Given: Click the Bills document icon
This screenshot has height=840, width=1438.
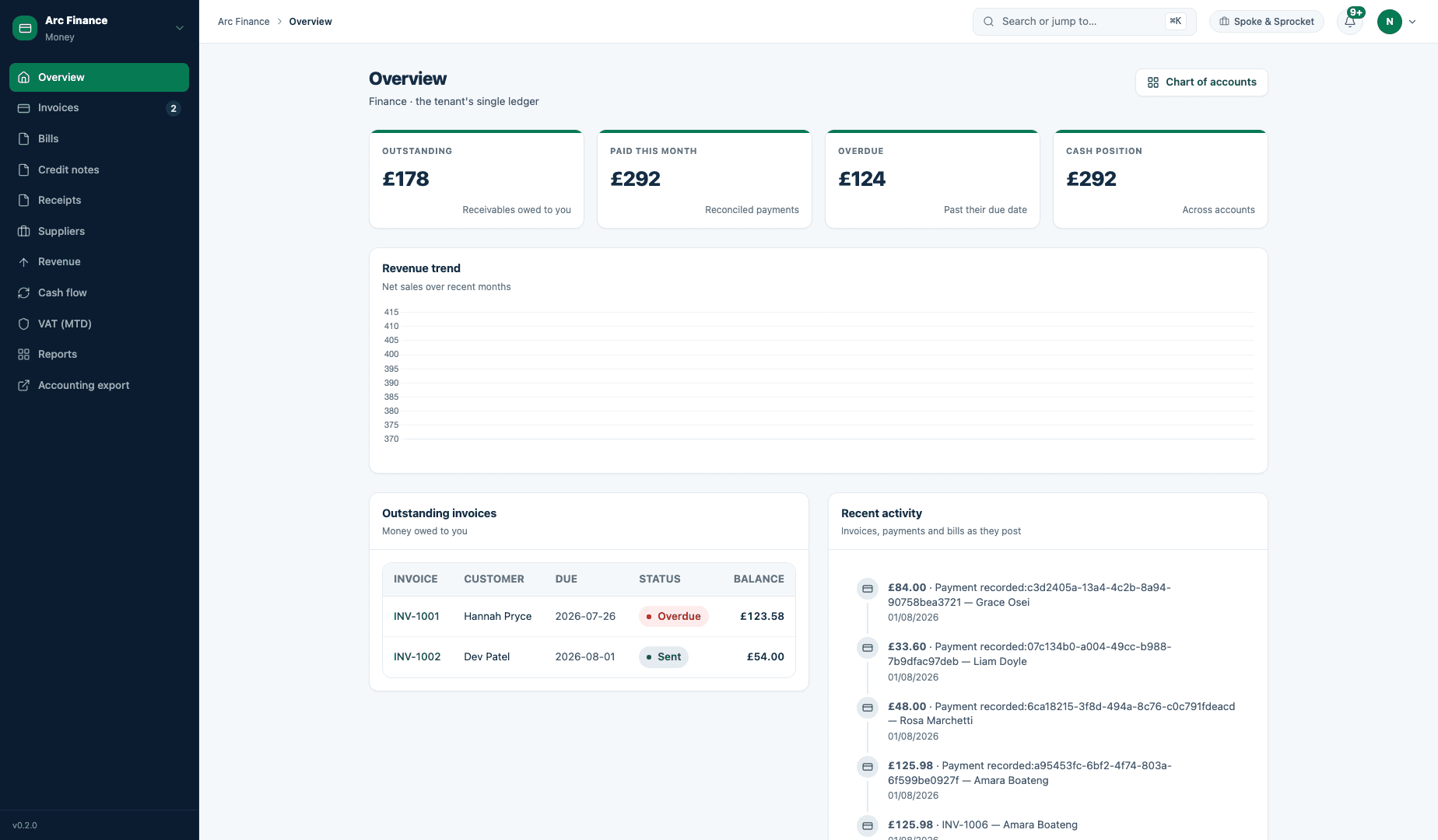Looking at the screenshot, I should coord(24,138).
